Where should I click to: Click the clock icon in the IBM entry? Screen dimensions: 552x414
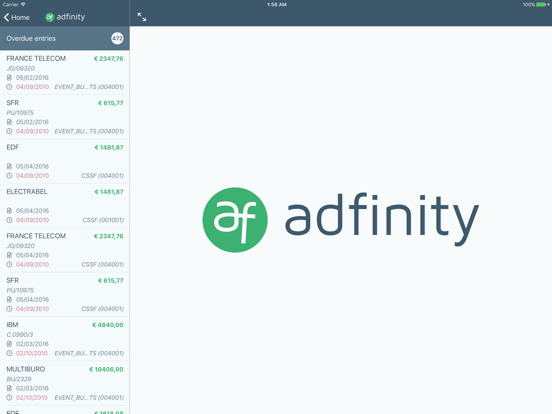pos(10,353)
